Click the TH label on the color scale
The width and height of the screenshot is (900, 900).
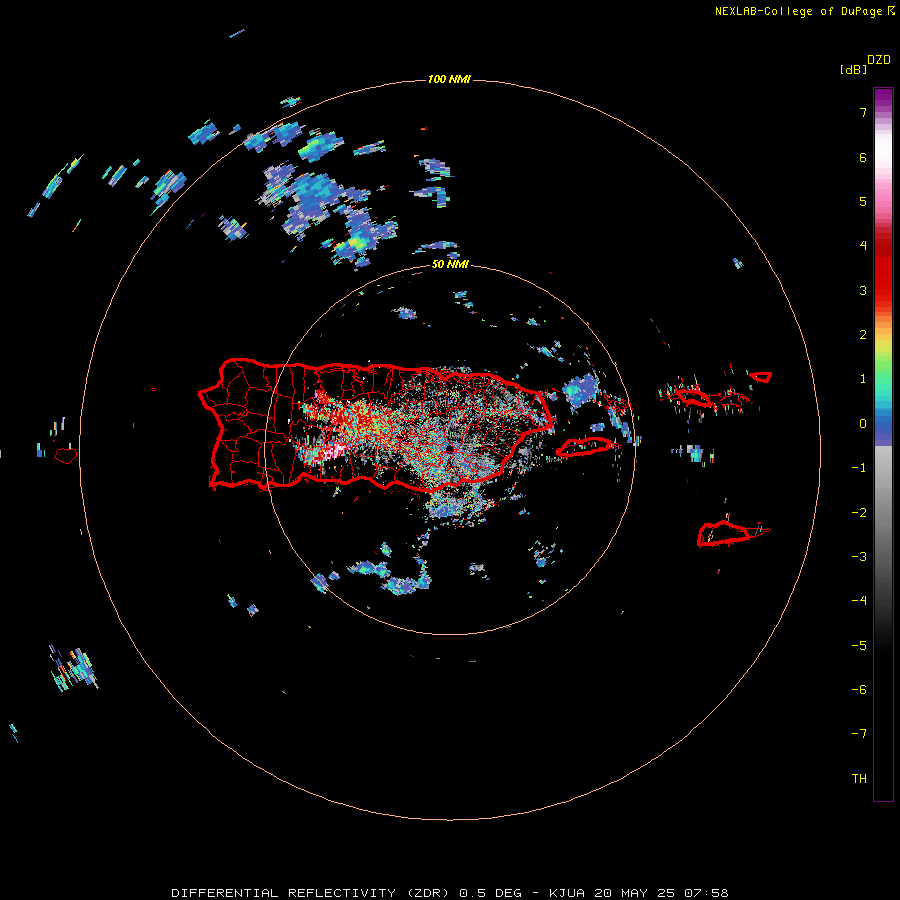click(x=859, y=779)
